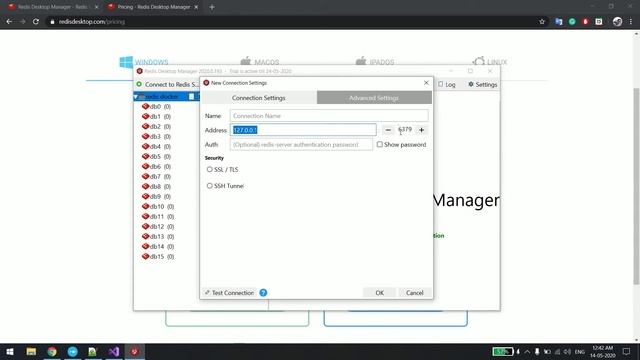Click the taskbar volume icon

point(567,351)
